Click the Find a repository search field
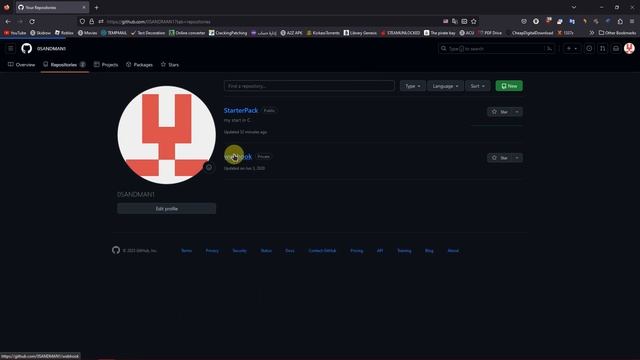The width and height of the screenshot is (640, 360). (309, 86)
